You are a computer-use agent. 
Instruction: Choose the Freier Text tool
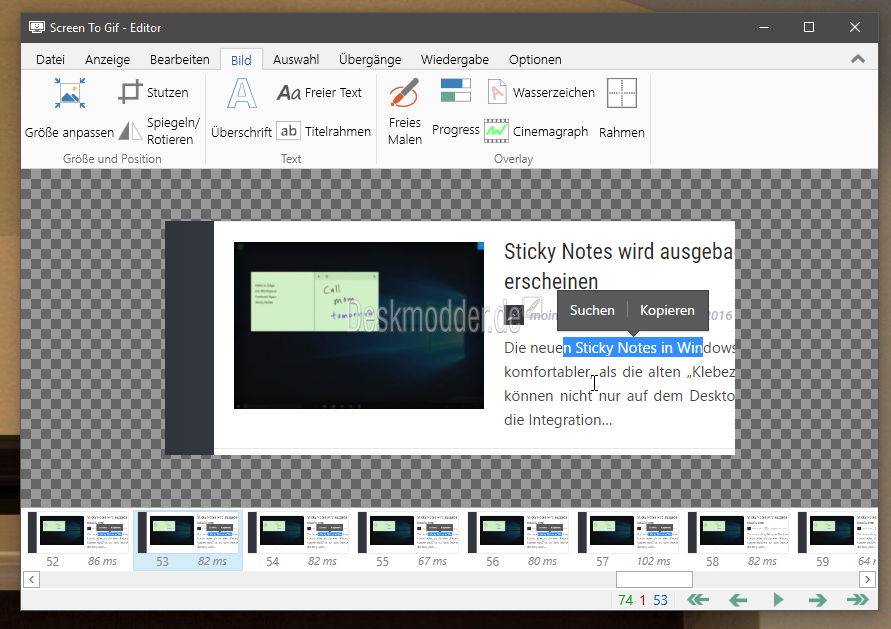pyautogui.click(x=319, y=92)
